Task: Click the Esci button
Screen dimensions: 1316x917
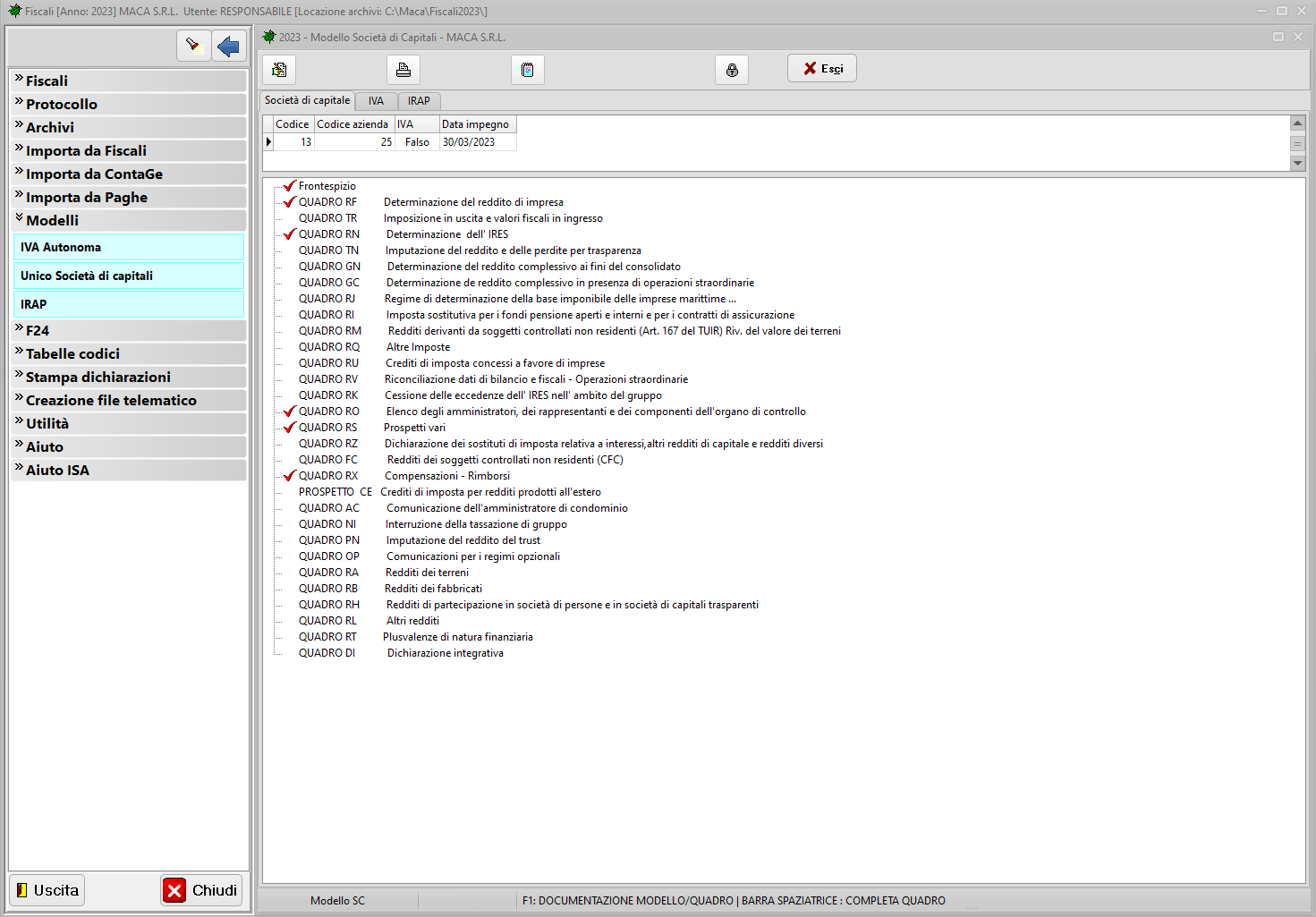Action: click(x=822, y=69)
